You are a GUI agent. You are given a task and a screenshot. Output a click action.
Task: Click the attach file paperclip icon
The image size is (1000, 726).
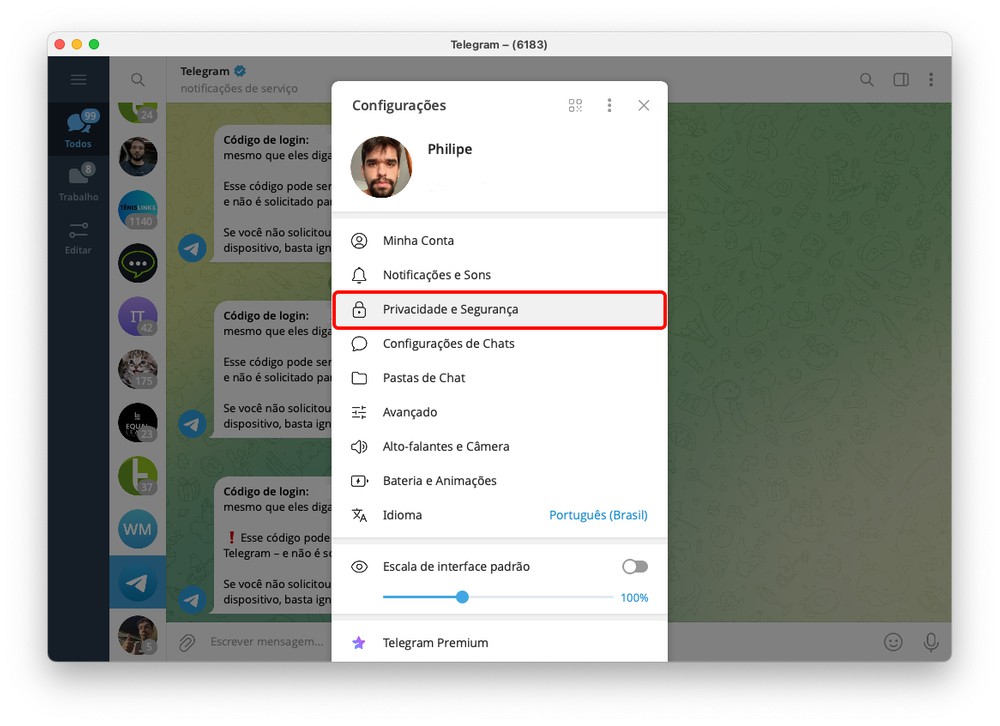(186, 642)
